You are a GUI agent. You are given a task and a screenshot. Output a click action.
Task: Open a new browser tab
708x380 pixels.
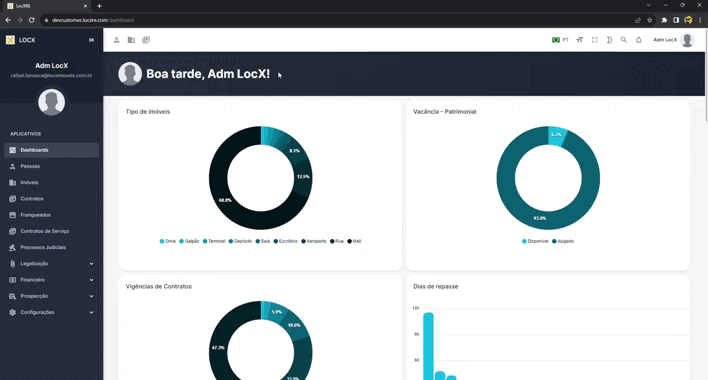click(x=99, y=6)
